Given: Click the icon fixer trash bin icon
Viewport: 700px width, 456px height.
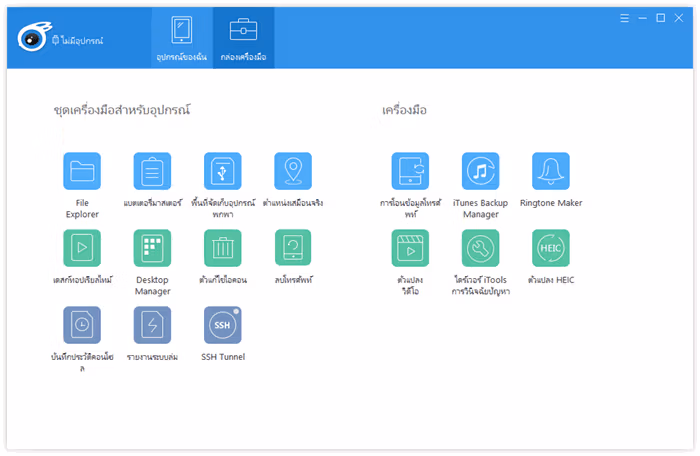Looking at the screenshot, I should (223, 248).
